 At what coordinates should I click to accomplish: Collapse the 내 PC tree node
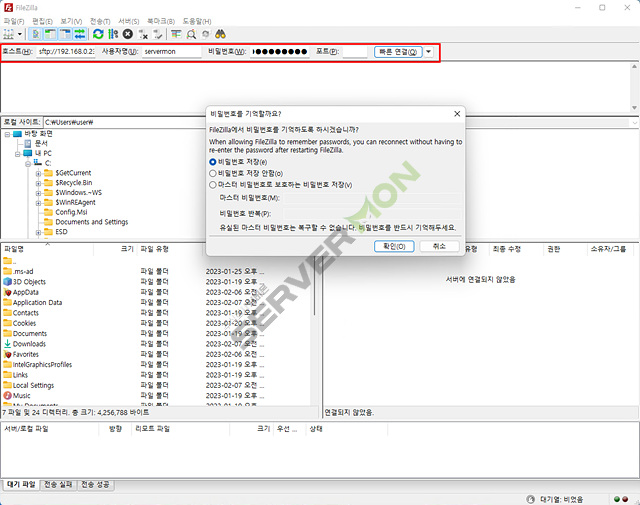[18, 154]
